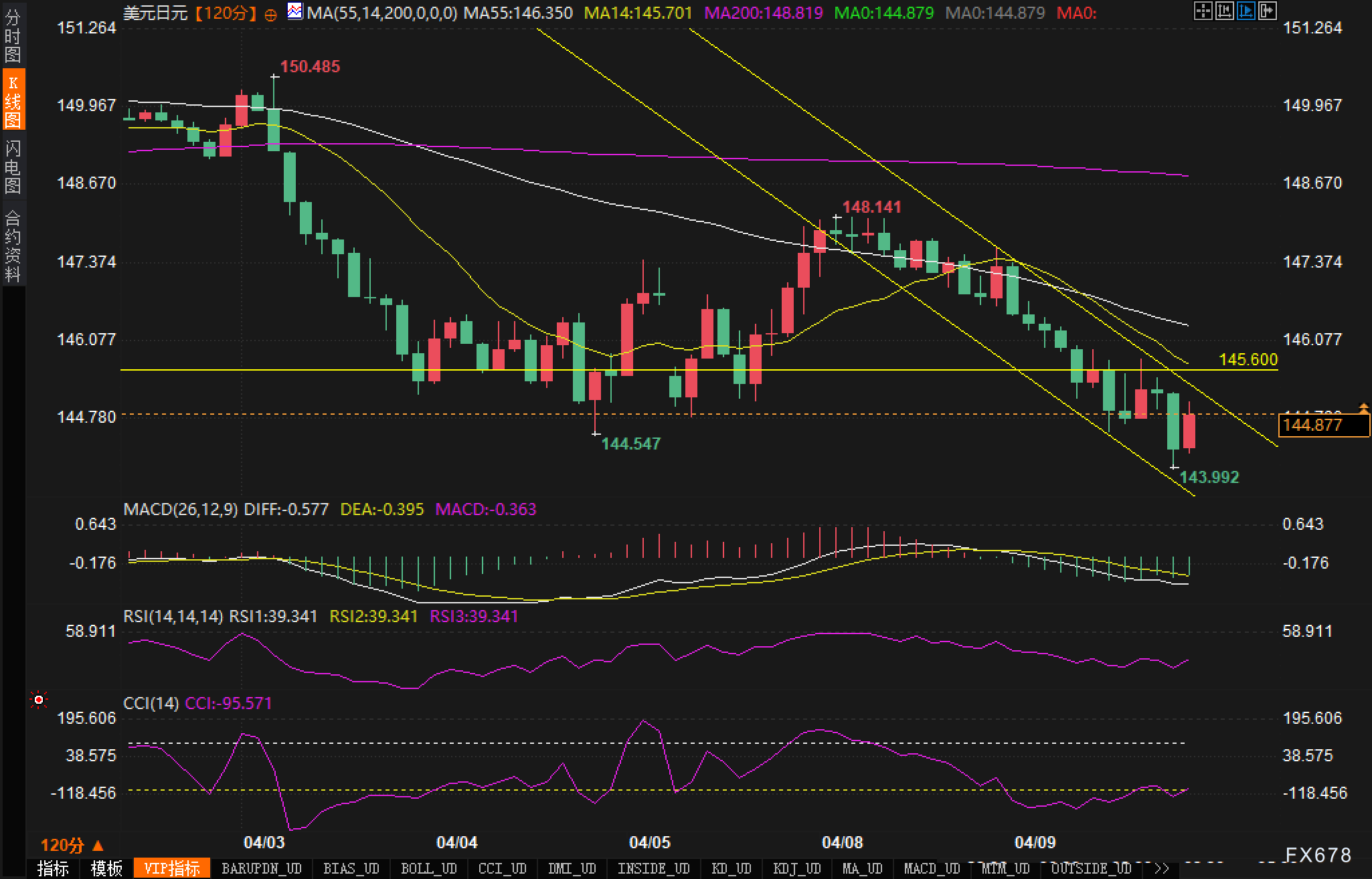
Task: Open the 120分 period selector dropdown
Action: tap(72, 846)
